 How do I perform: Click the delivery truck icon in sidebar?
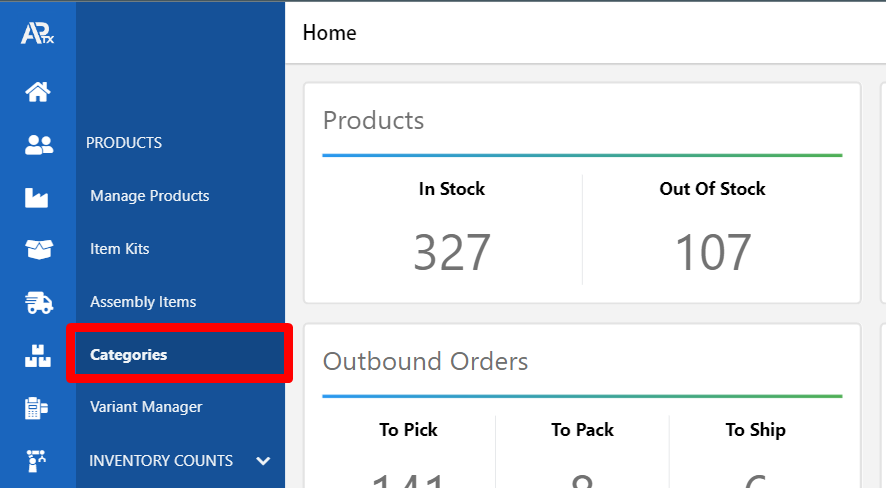tap(38, 302)
